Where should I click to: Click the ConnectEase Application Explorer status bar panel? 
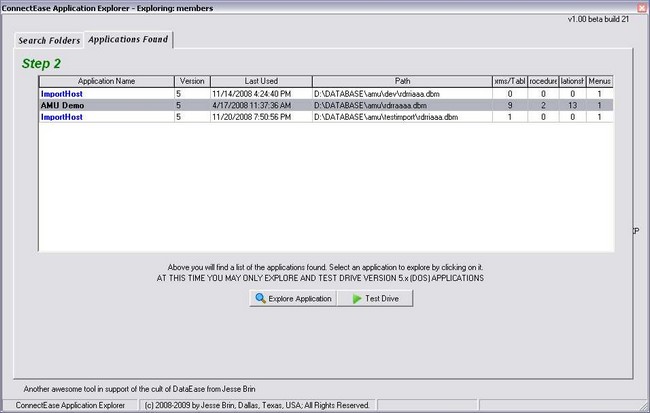point(69,405)
